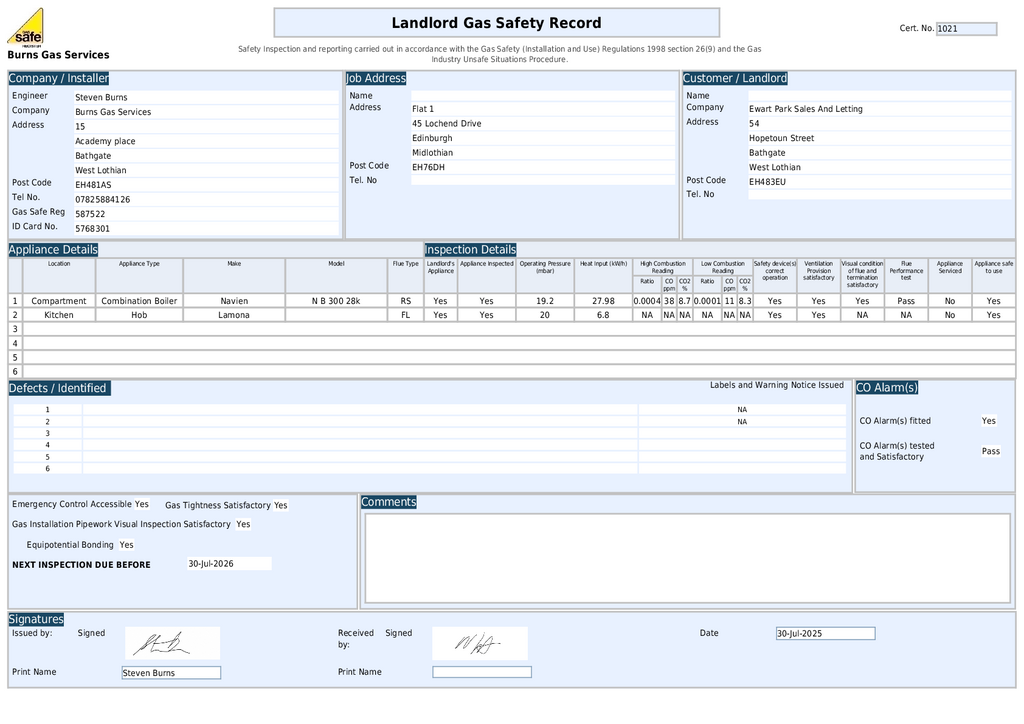Click high combustion ratio '0.0004' cell
Image resolution: width=1024 pixels, height=724 pixels.
click(x=647, y=301)
